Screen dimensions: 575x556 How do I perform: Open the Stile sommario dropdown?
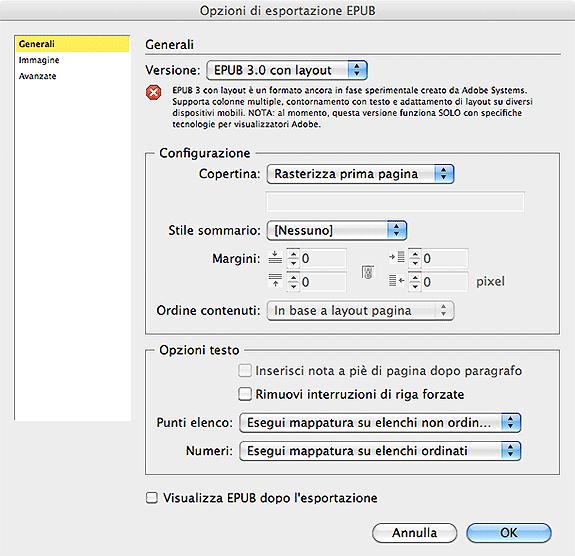(337, 230)
